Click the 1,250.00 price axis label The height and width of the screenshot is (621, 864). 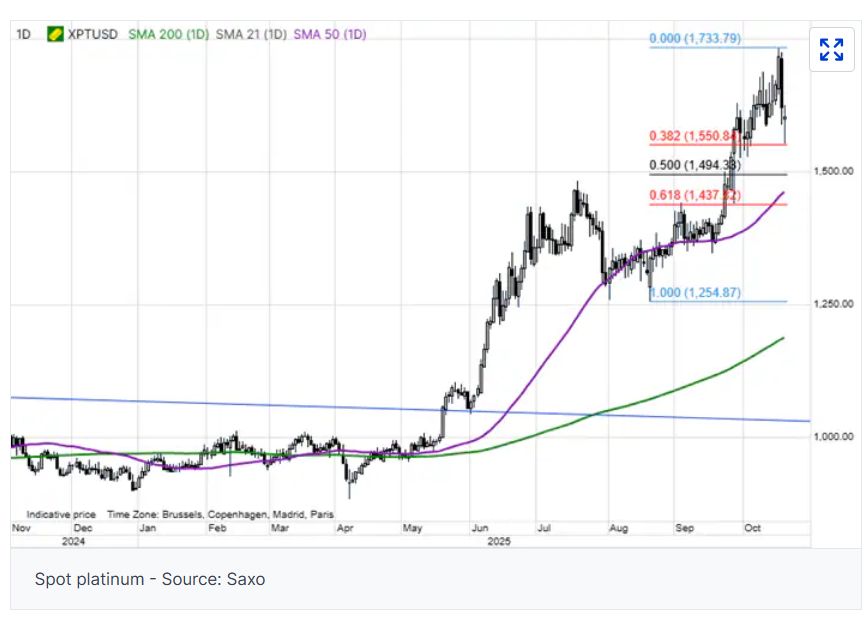click(x=832, y=303)
